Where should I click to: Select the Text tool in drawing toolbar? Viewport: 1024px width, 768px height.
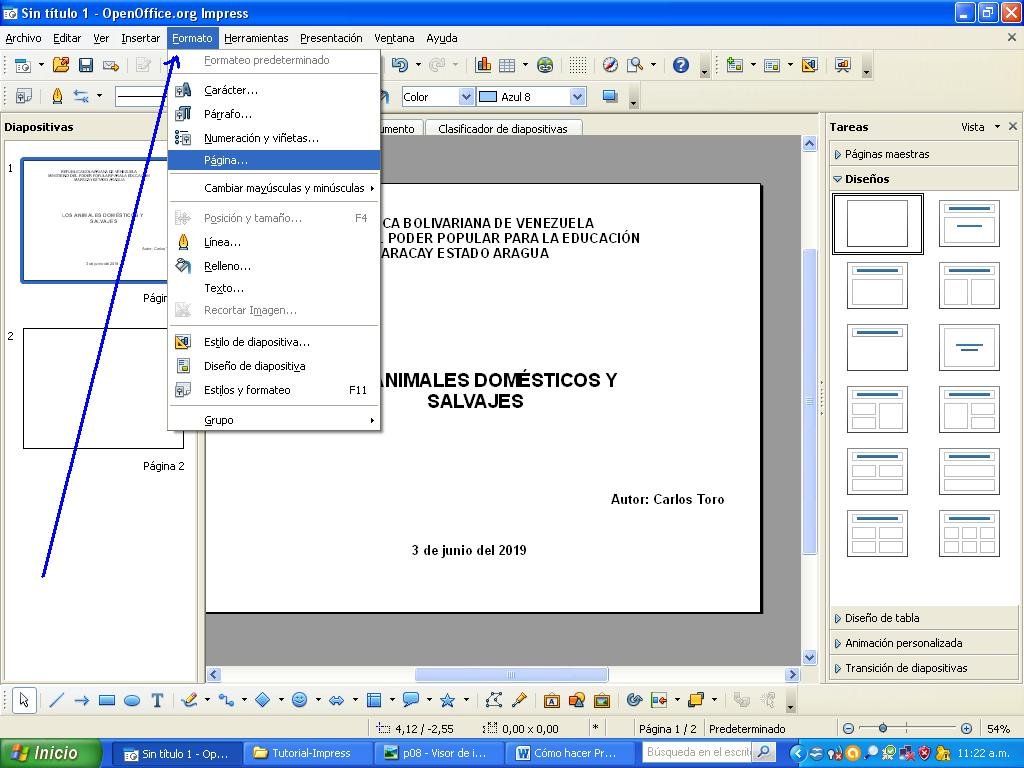[x=157, y=700]
